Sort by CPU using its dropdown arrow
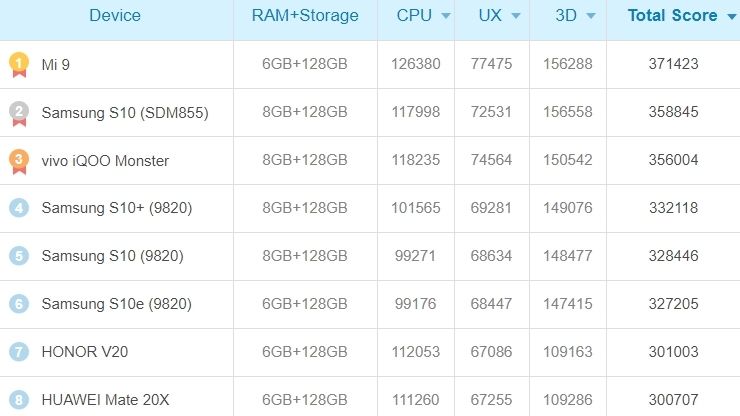This screenshot has height=416, width=740. [x=446, y=16]
